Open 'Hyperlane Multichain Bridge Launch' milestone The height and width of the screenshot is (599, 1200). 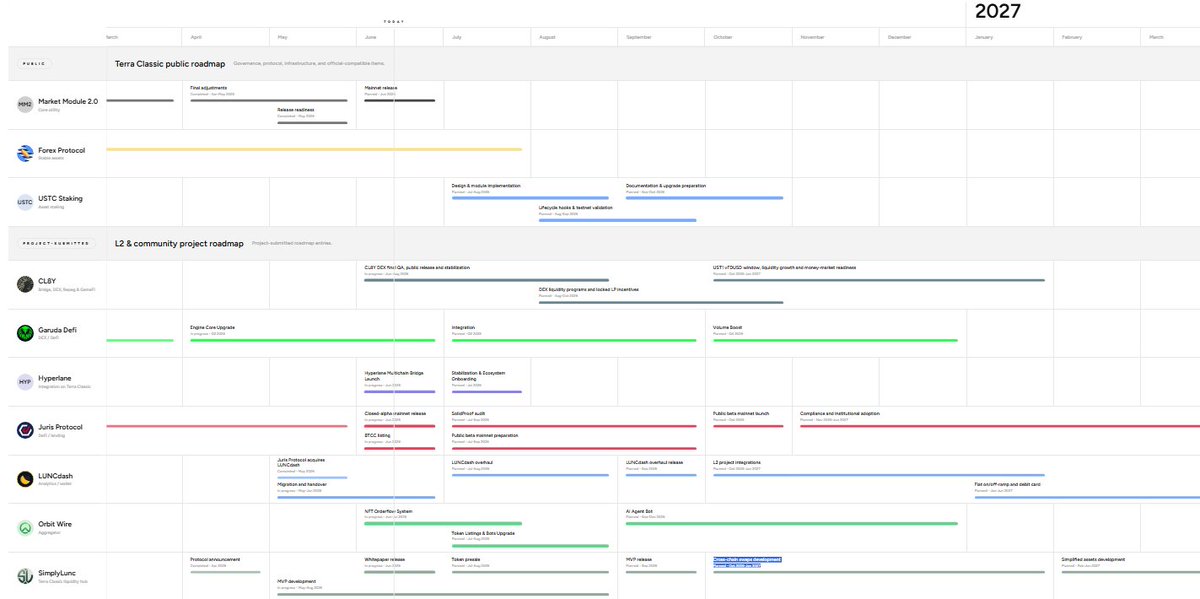tap(394, 376)
